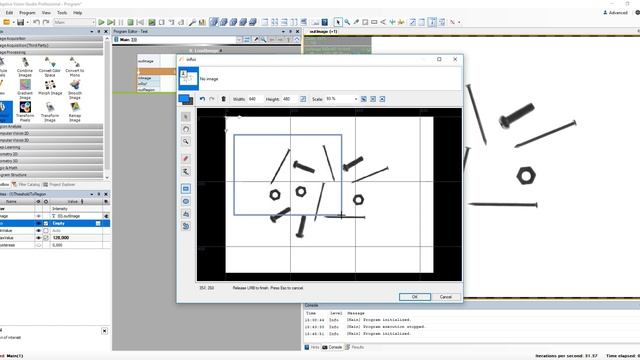Open the Tools menu
The height and width of the screenshot is (360, 640).
[x=62, y=13]
